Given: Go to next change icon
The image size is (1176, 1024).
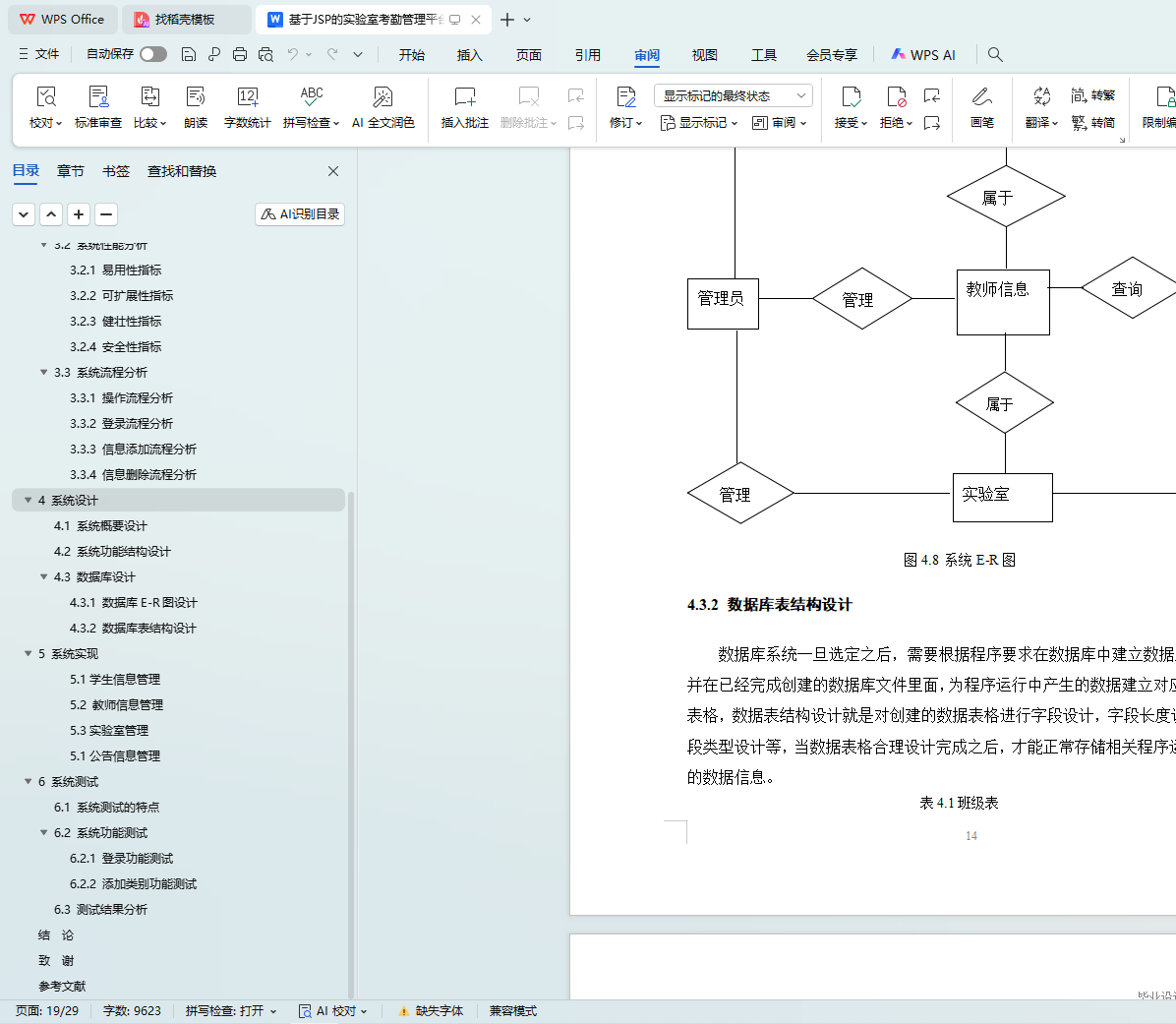Looking at the screenshot, I should click(932, 122).
